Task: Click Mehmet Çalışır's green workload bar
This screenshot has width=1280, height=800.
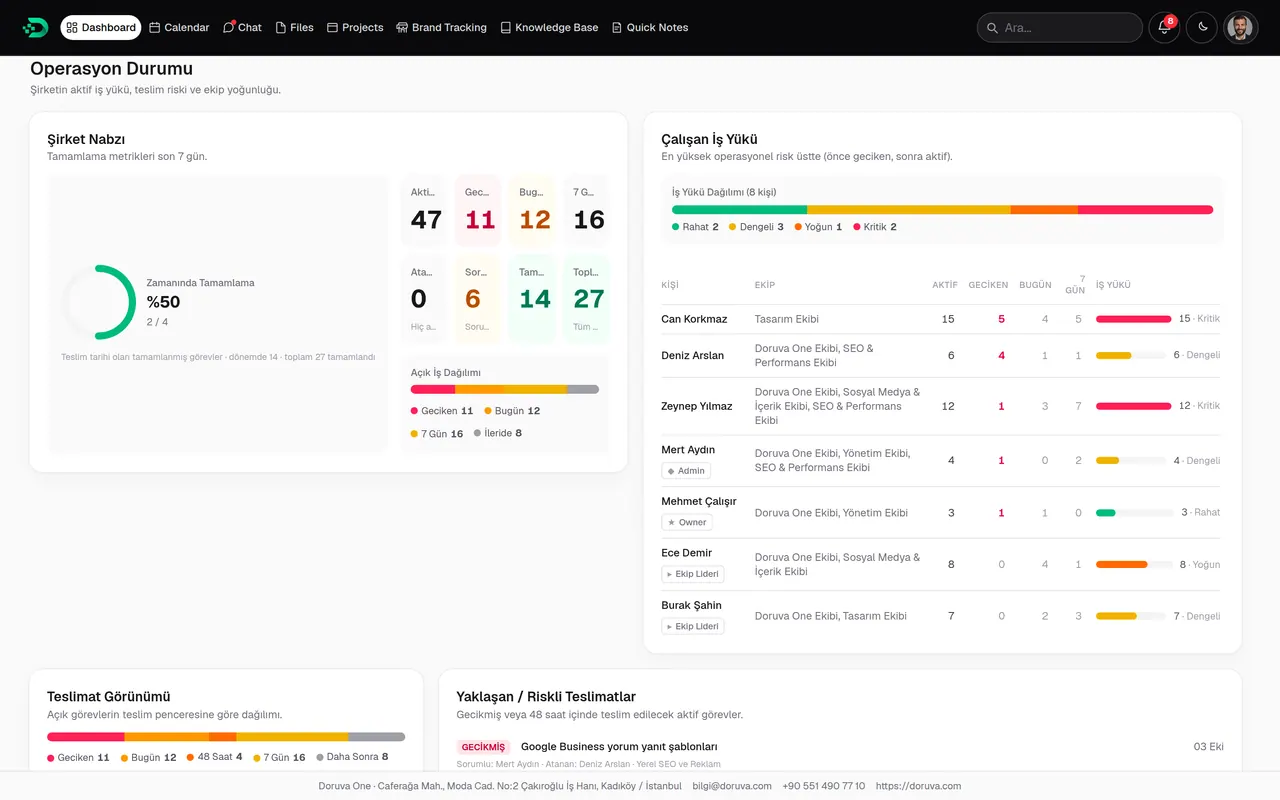Action: [x=1106, y=513]
